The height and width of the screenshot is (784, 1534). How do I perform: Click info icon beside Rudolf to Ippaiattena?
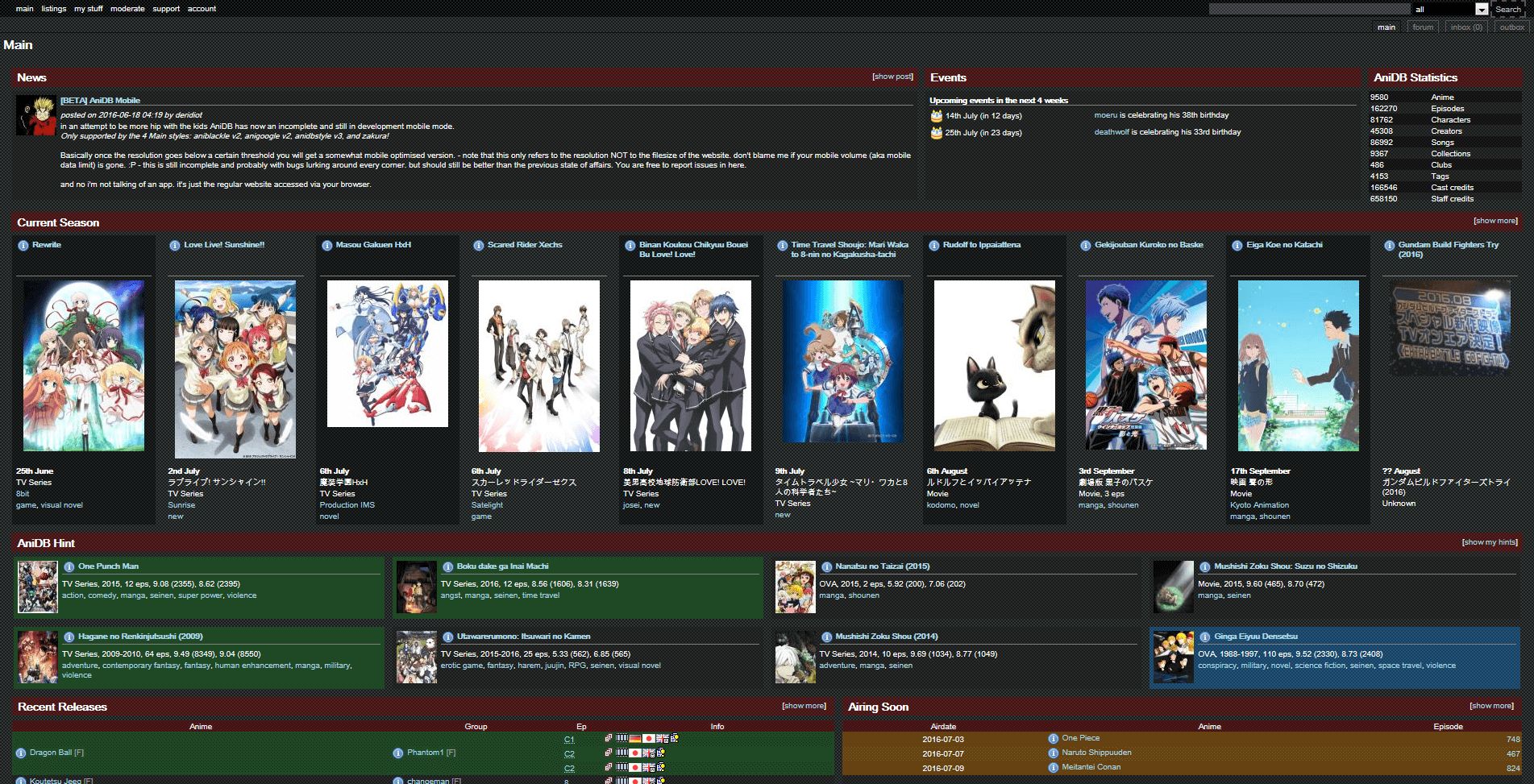coord(933,246)
